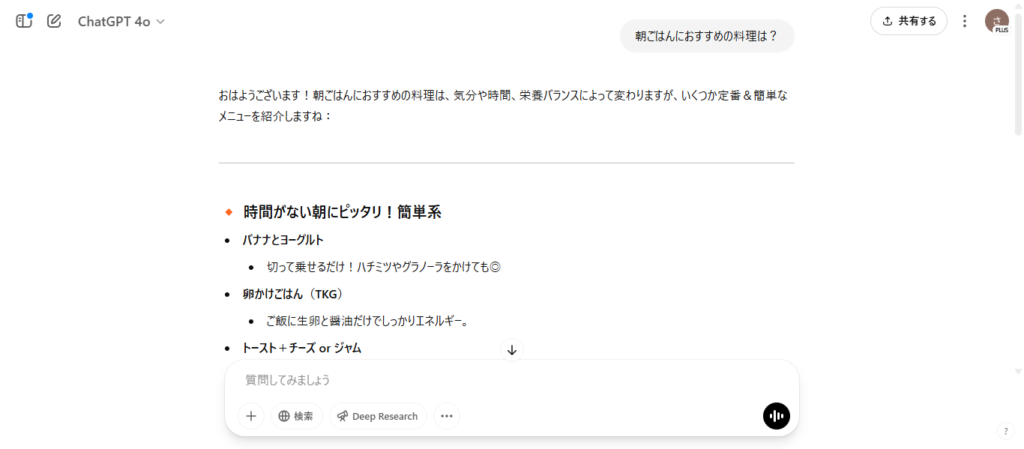Screen dimensions: 1024x449
Task: Click the トースト＋チーズ or ジャム item
Action: [302, 348]
